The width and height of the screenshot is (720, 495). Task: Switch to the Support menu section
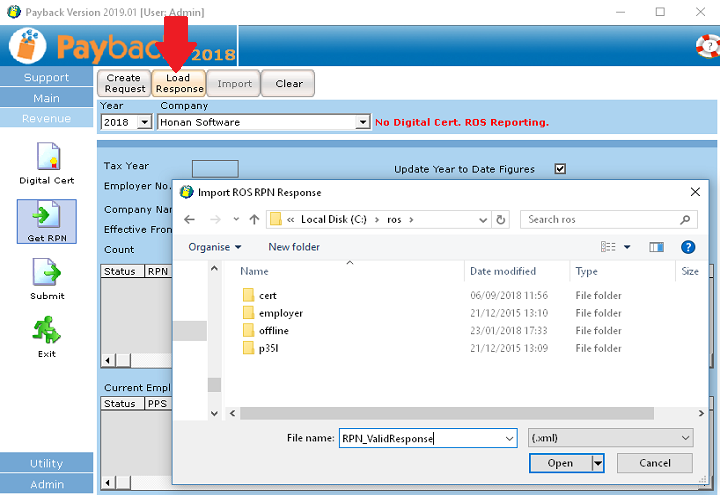pos(47,77)
